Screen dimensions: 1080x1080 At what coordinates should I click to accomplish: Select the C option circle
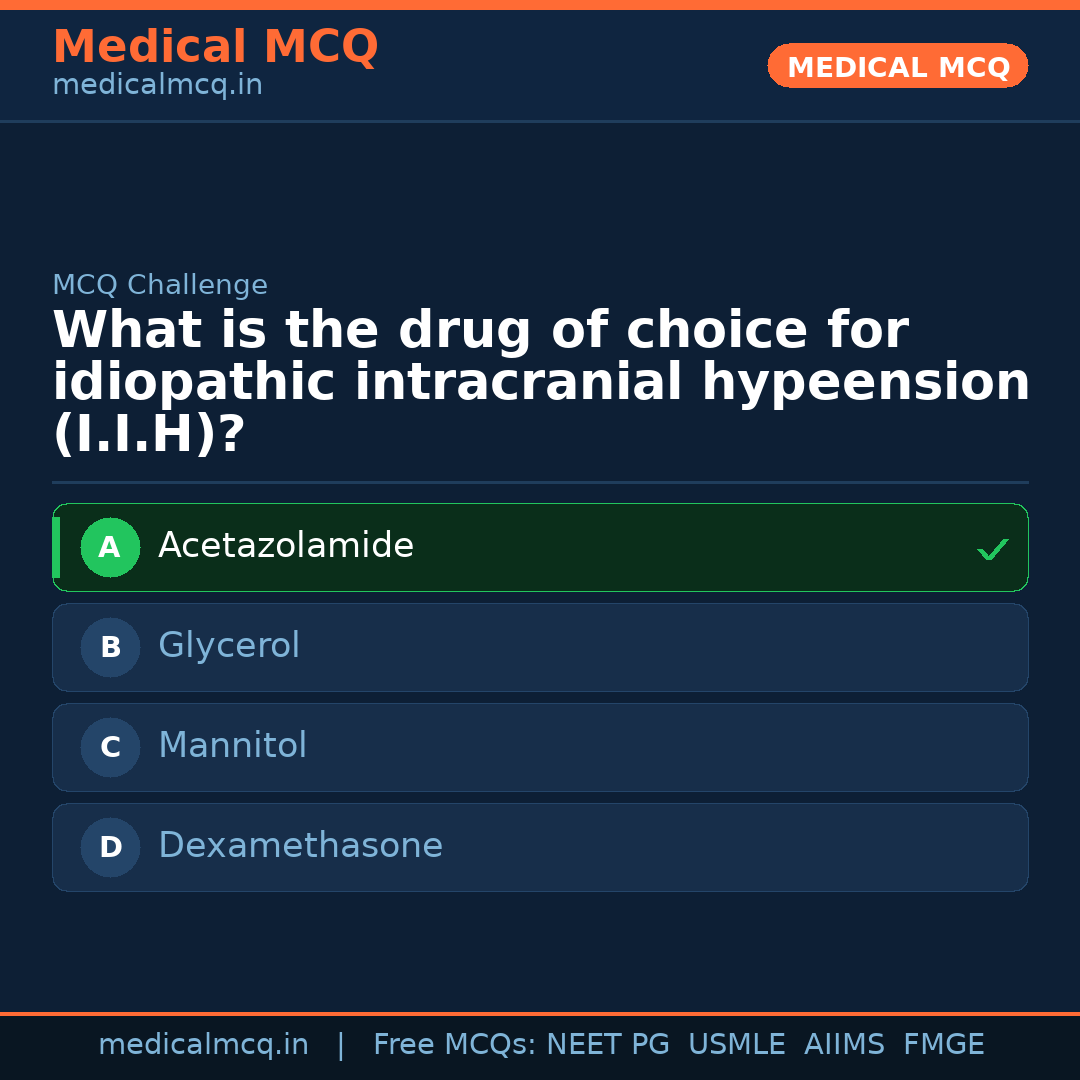(110, 747)
